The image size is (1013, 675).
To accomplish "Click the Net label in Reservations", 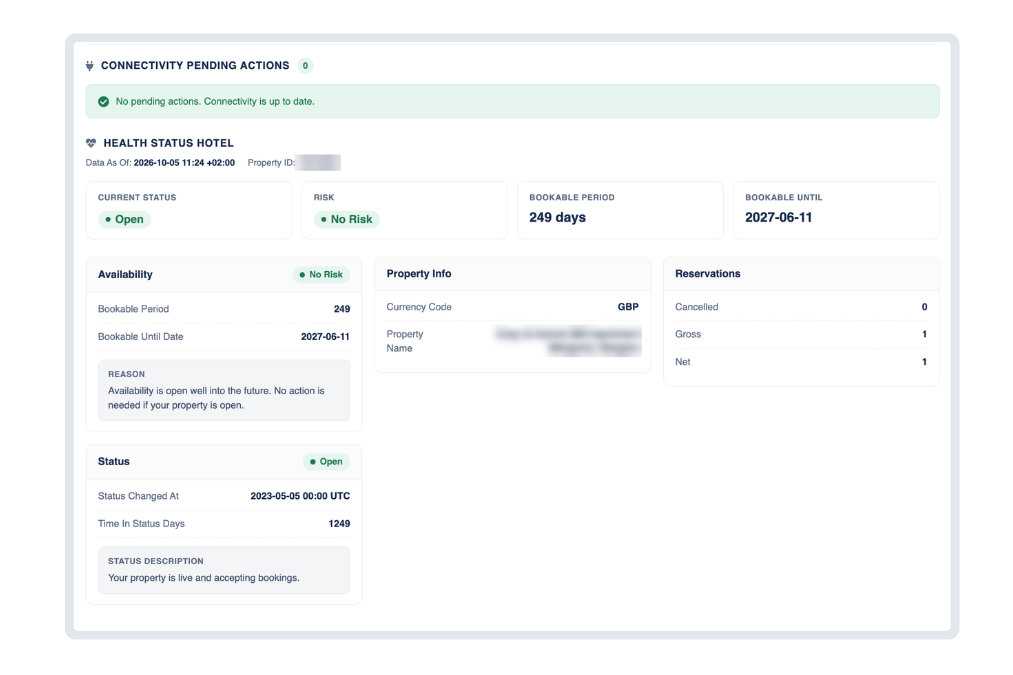I will pyautogui.click(x=683, y=362).
